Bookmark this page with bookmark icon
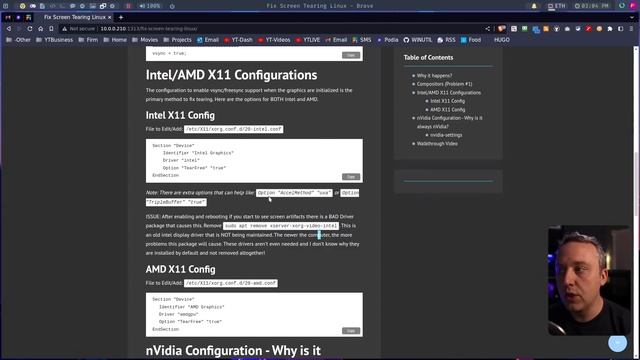The image size is (640, 360). point(51,29)
